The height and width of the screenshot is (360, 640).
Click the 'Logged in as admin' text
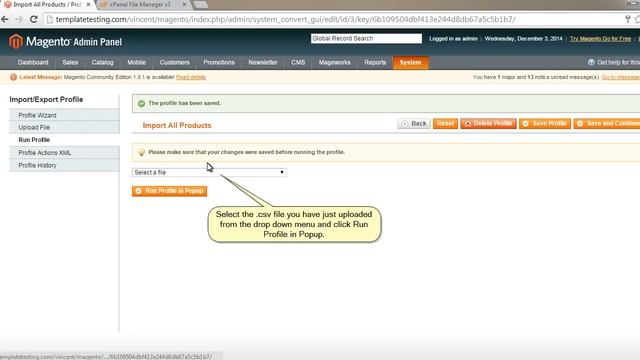pos(453,39)
